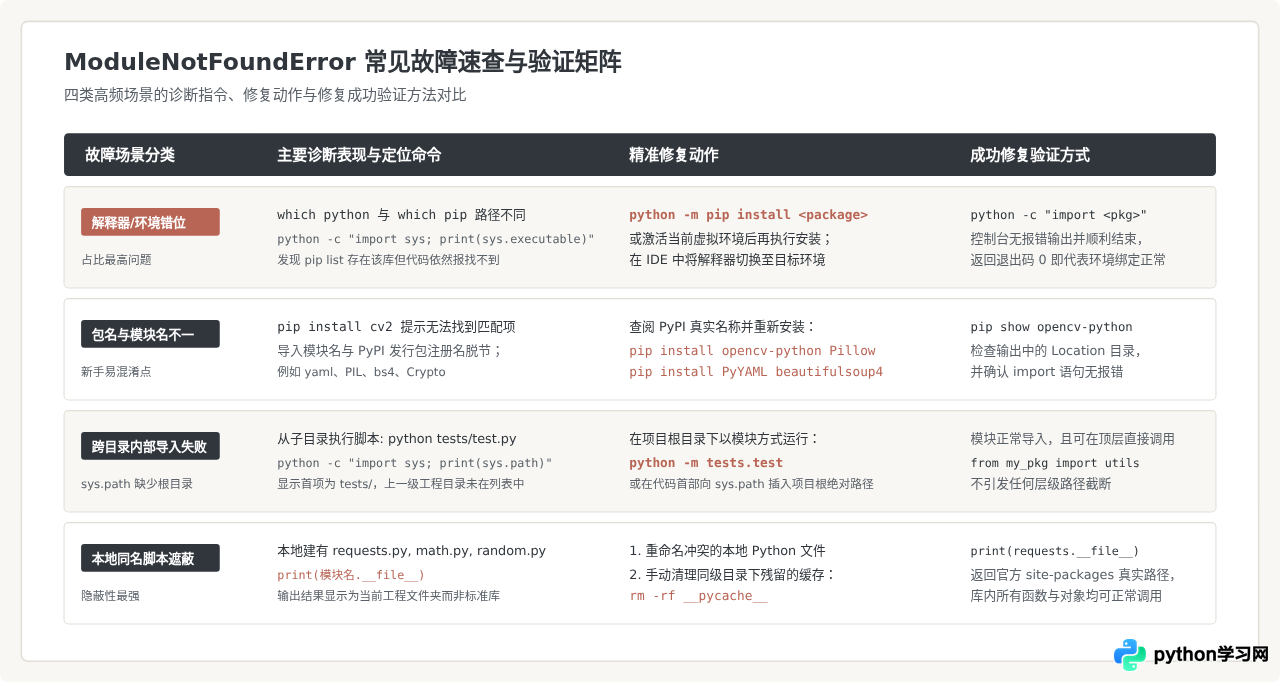Click '输出结果显示为当前工程文件夹而非标准库'
Screen dimensions: 1280x683
click(x=388, y=596)
